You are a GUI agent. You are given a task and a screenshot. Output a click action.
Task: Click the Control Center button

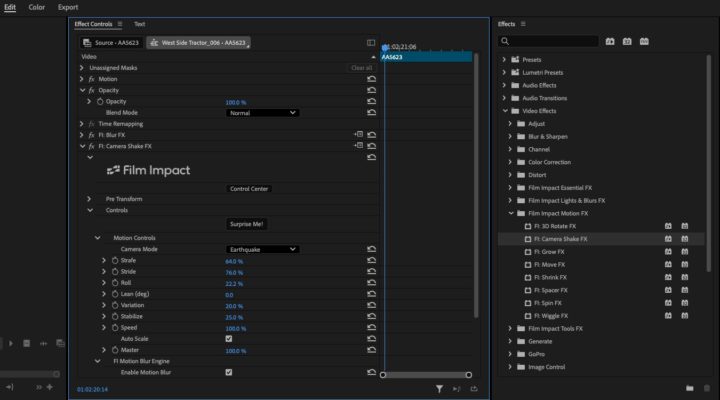click(249, 189)
